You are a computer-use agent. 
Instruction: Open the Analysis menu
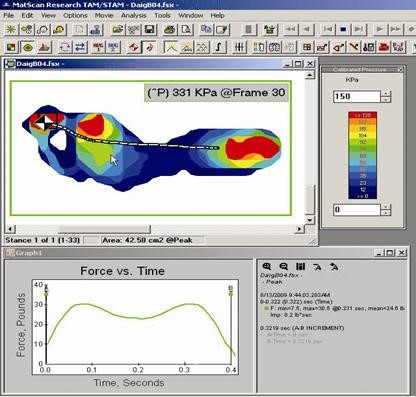pyautogui.click(x=134, y=15)
